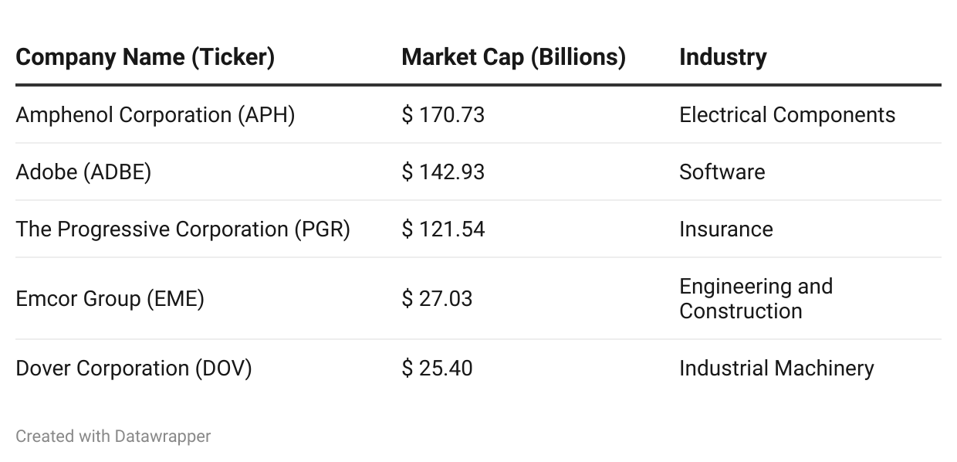The width and height of the screenshot is (957, 462).
Task: Click the $ 121.54 market cap cell
Action: pos(443,229)
